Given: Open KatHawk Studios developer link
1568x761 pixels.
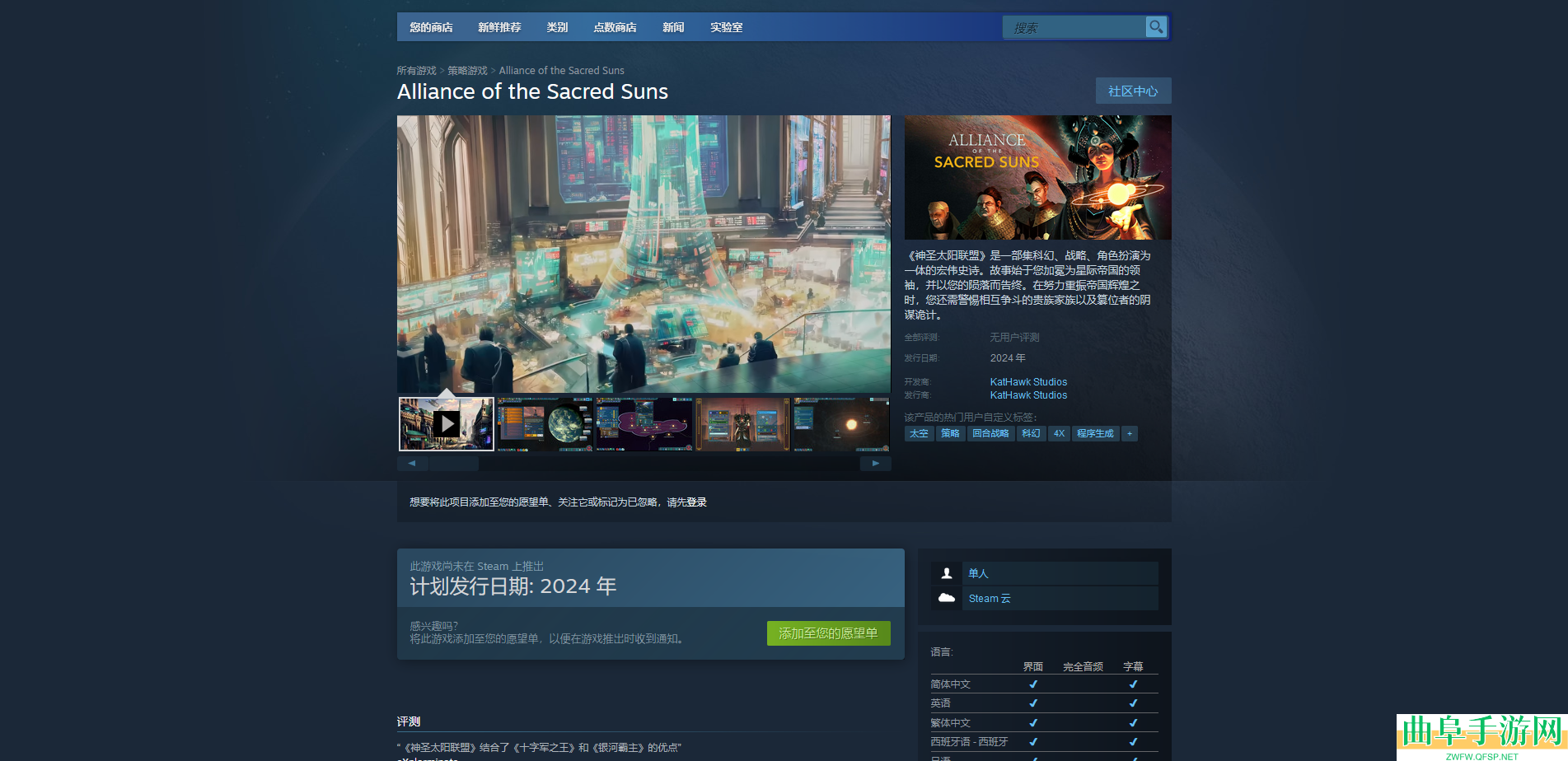Looking at the screenshot, I should tap(1028, 382).
